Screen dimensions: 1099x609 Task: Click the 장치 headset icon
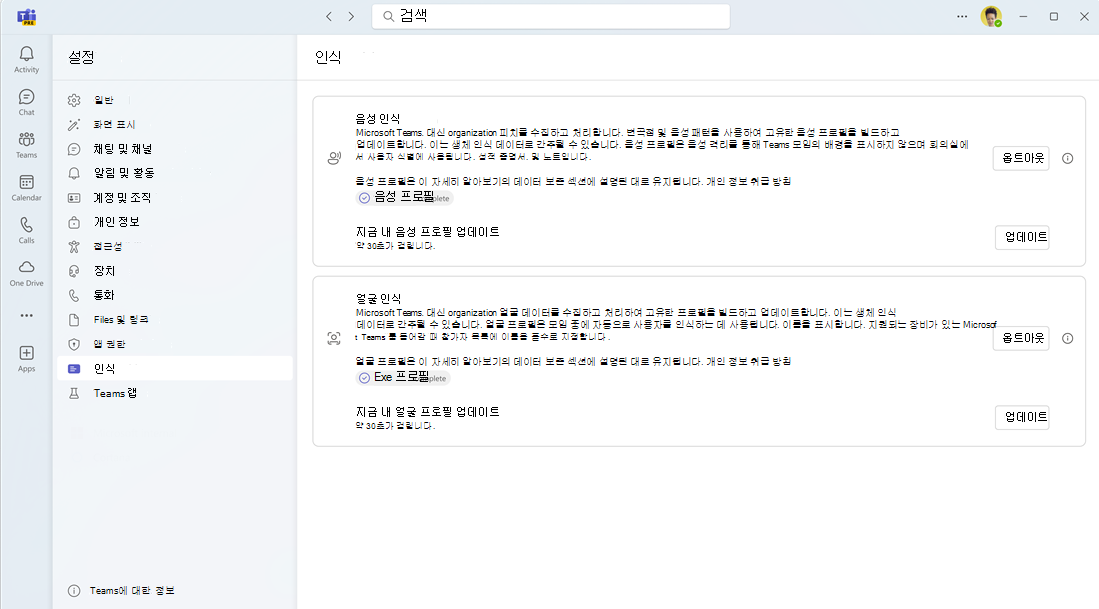[74, 271]
